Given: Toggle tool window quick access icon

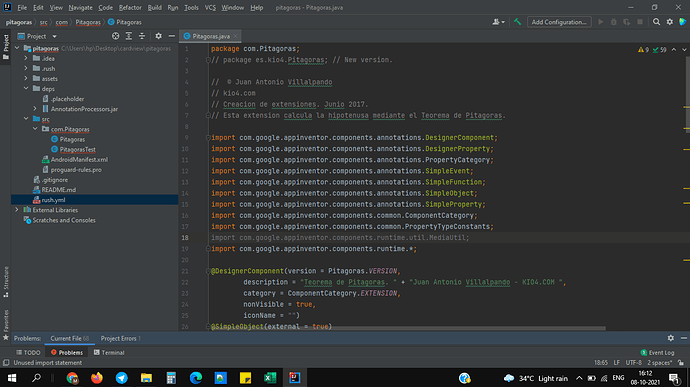Looking at the screenshot, I should (x=6, y=363).
